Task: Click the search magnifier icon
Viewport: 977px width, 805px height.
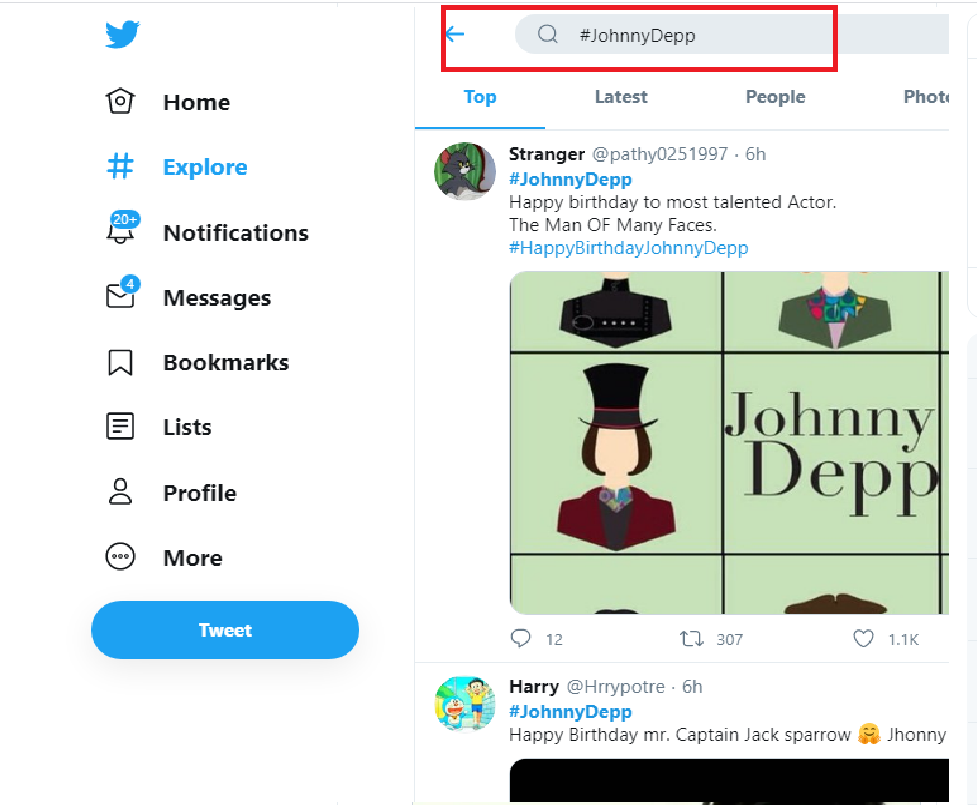Action: [548, 34]
